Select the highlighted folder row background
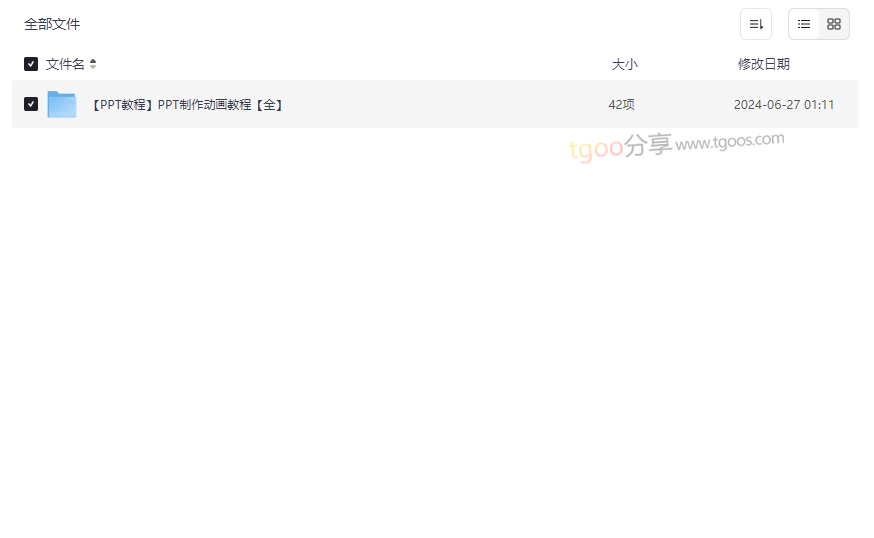Image resolution: width=874 pixels, height=538 pixels. click(x=435, y=104)
